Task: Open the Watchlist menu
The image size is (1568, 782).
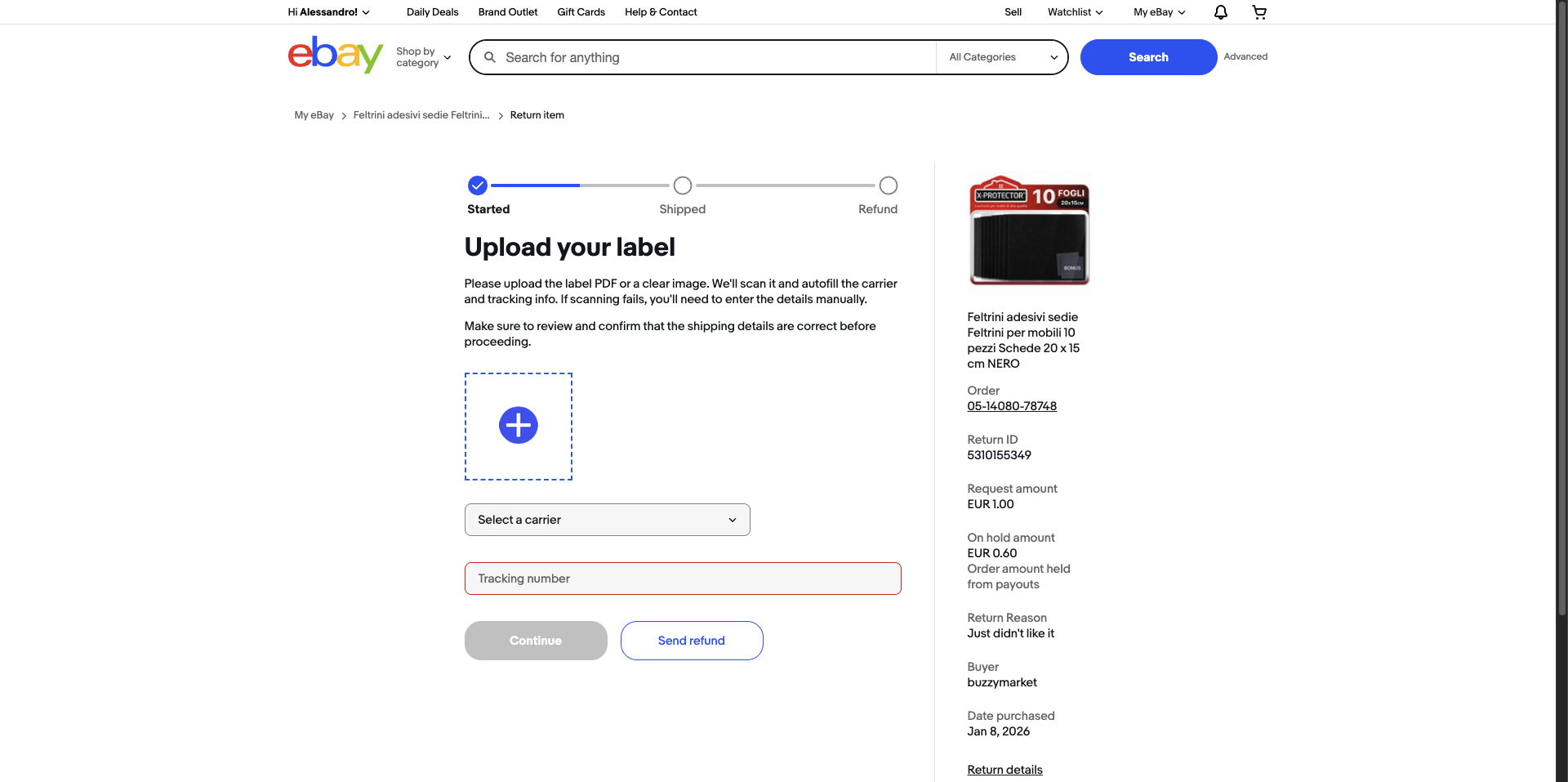Action: (1075, 12)
